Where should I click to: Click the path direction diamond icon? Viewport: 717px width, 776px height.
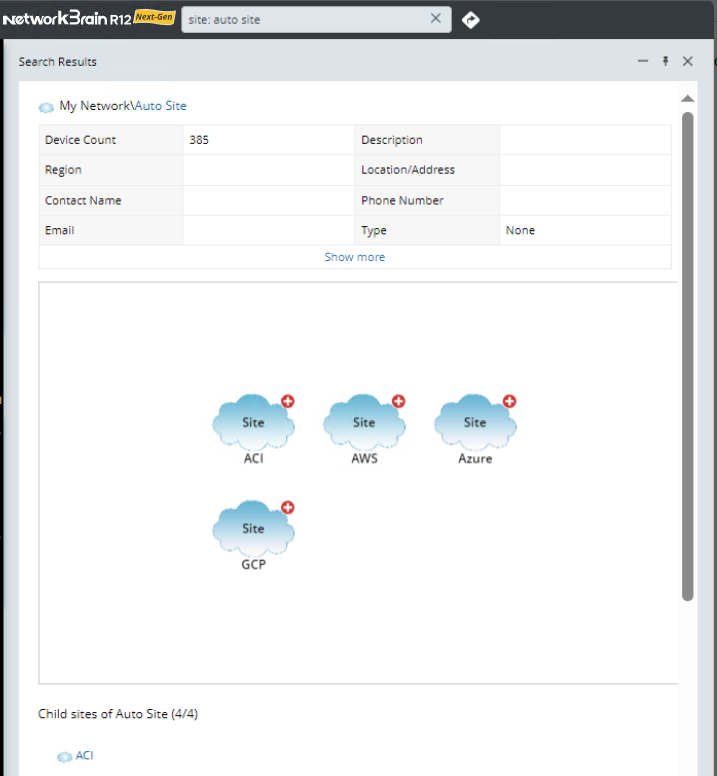(470, 20)
